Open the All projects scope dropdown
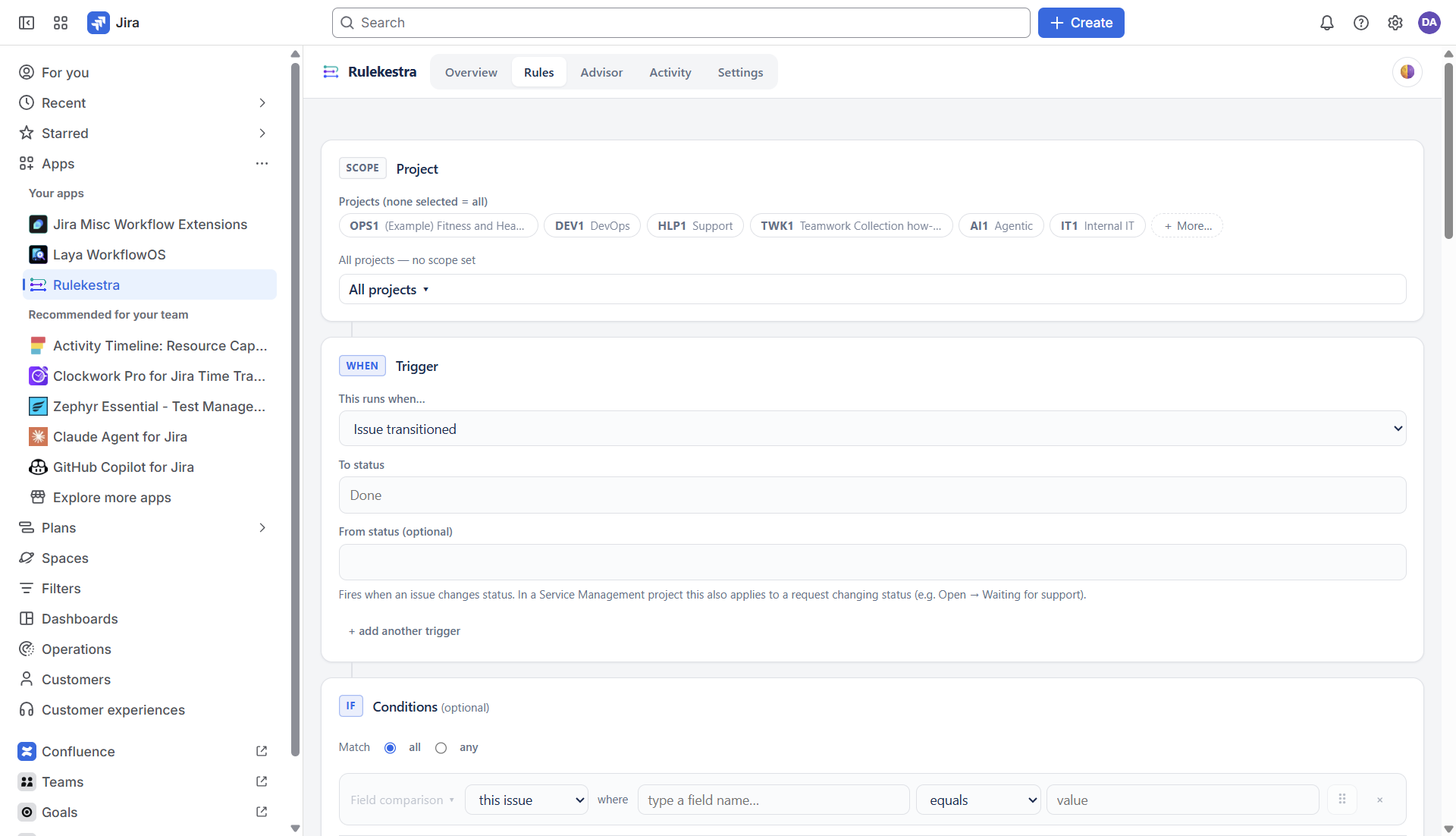Viewport: 1456px width, 836px height. point(872,290)
